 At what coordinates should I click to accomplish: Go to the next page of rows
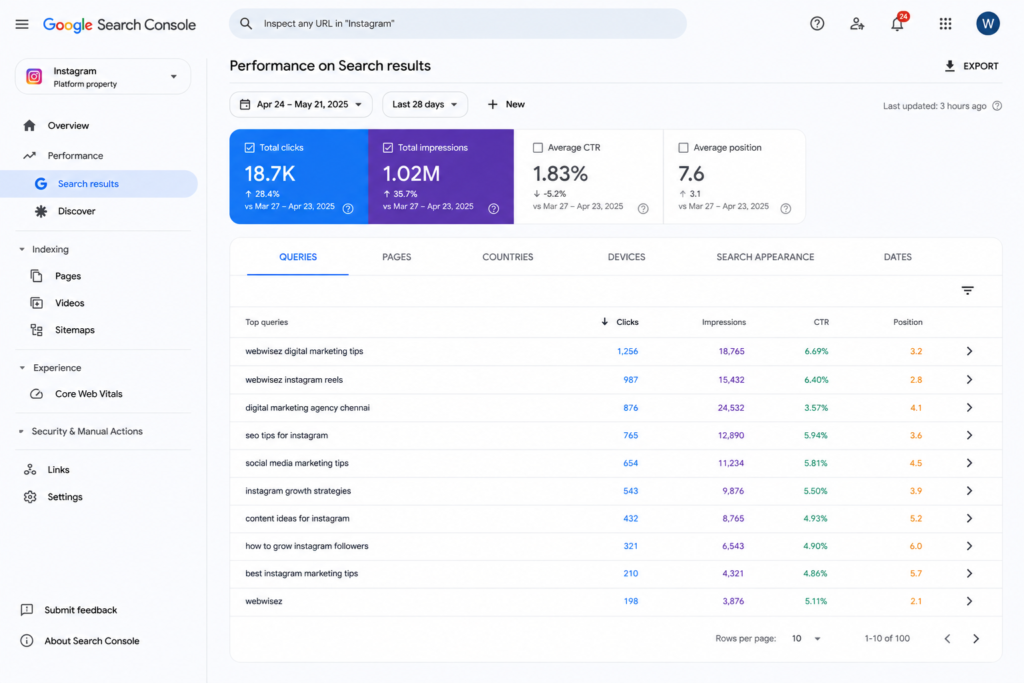click(976, 639)
